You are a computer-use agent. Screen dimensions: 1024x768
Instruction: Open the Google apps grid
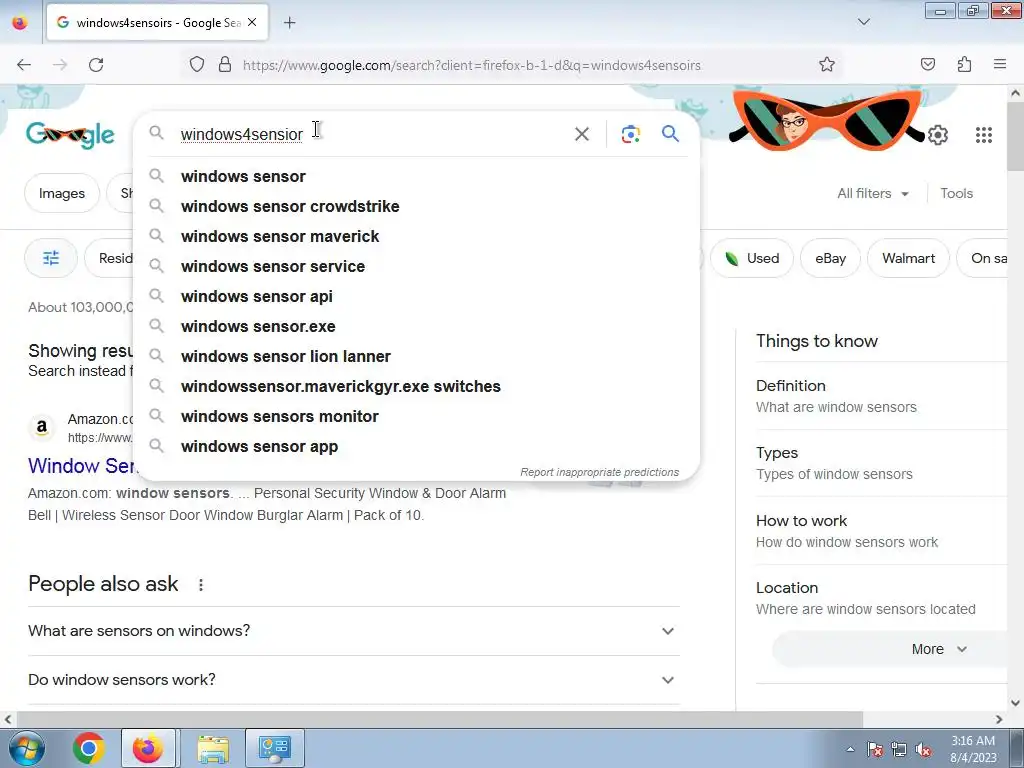coord(984,135)
